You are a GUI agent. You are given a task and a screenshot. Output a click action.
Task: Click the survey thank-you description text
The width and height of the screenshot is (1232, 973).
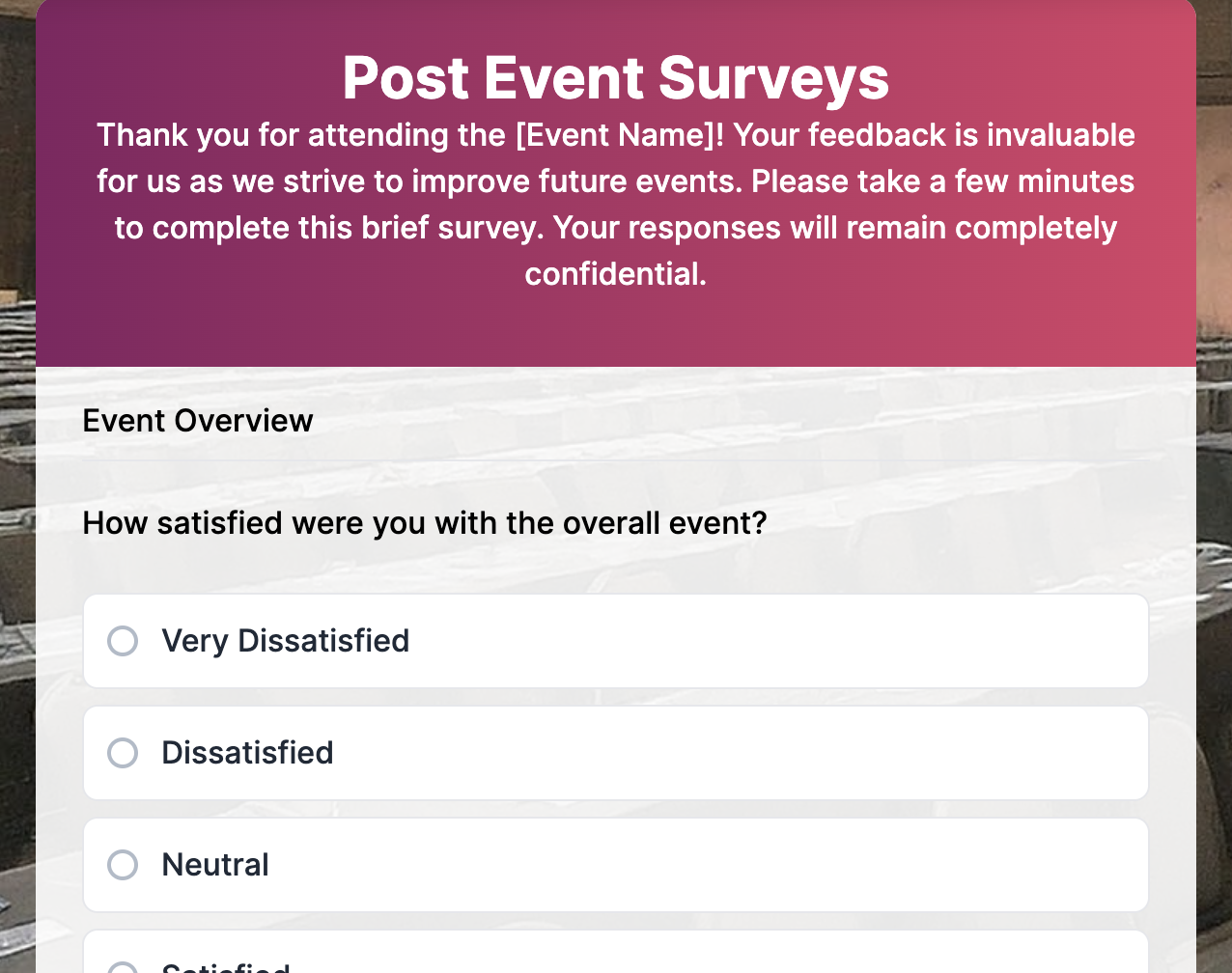coord(616,204)
